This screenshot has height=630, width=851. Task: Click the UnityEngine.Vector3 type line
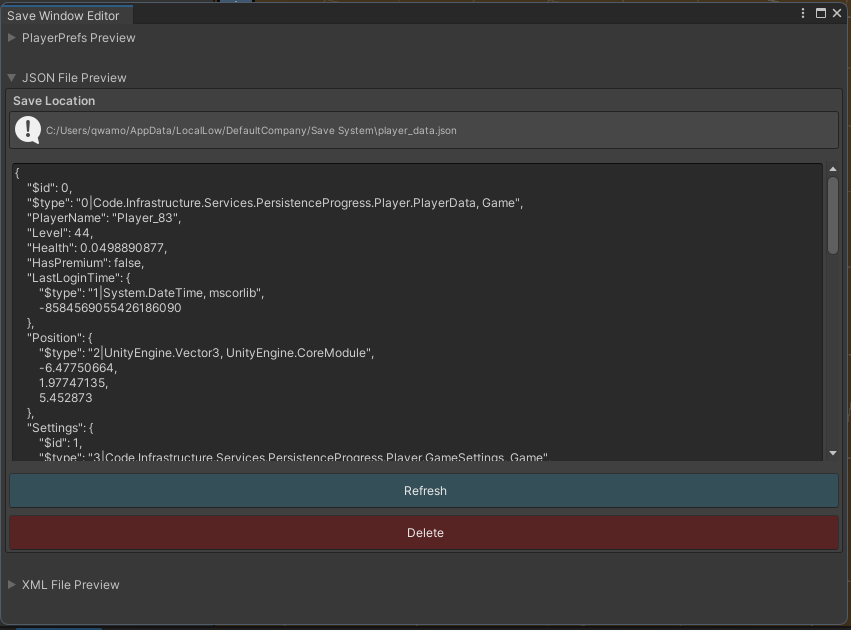[206, 353]
